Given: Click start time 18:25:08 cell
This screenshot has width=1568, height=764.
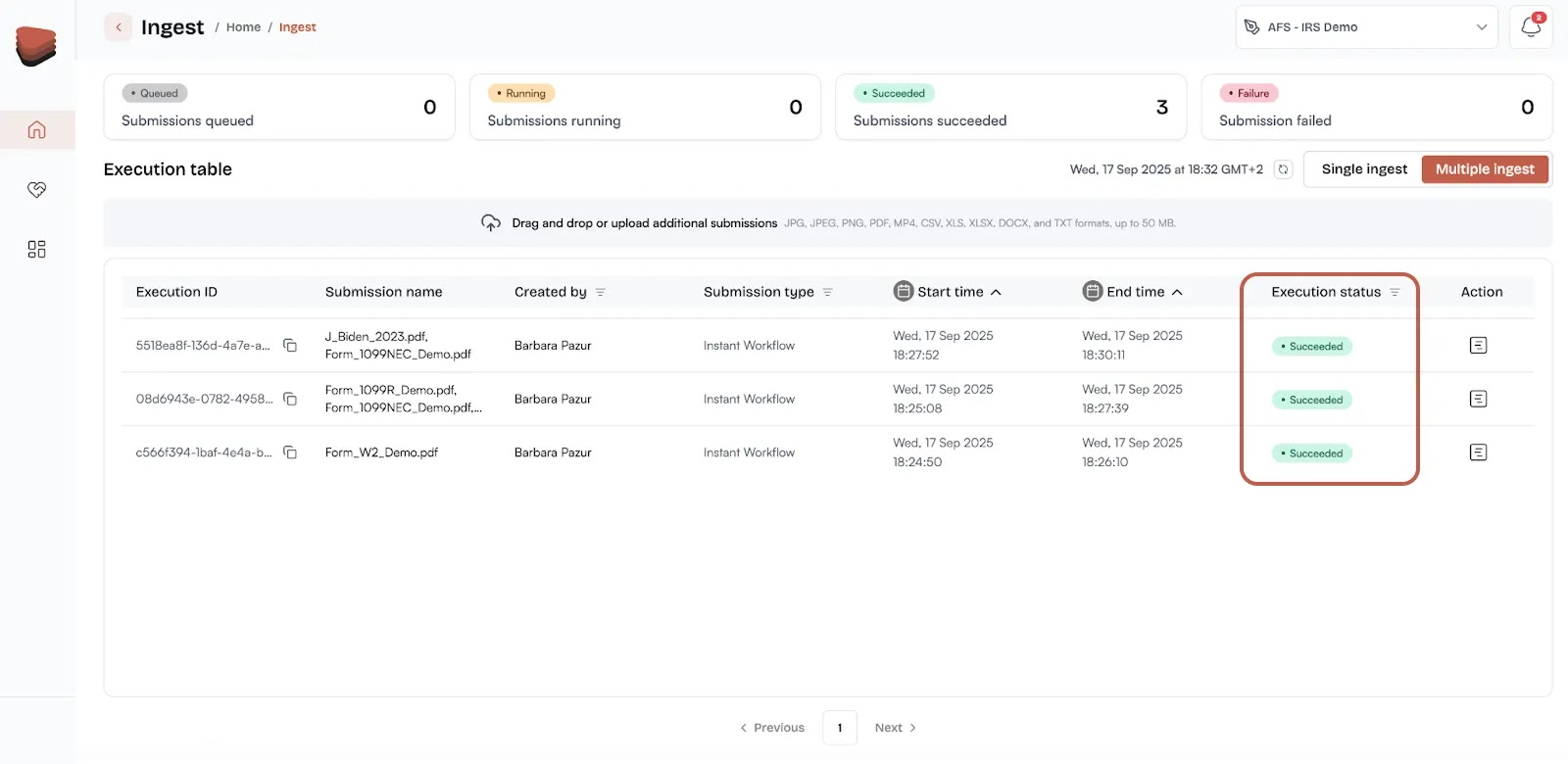Looking at the screenshot, I should [x=943, y=399].
